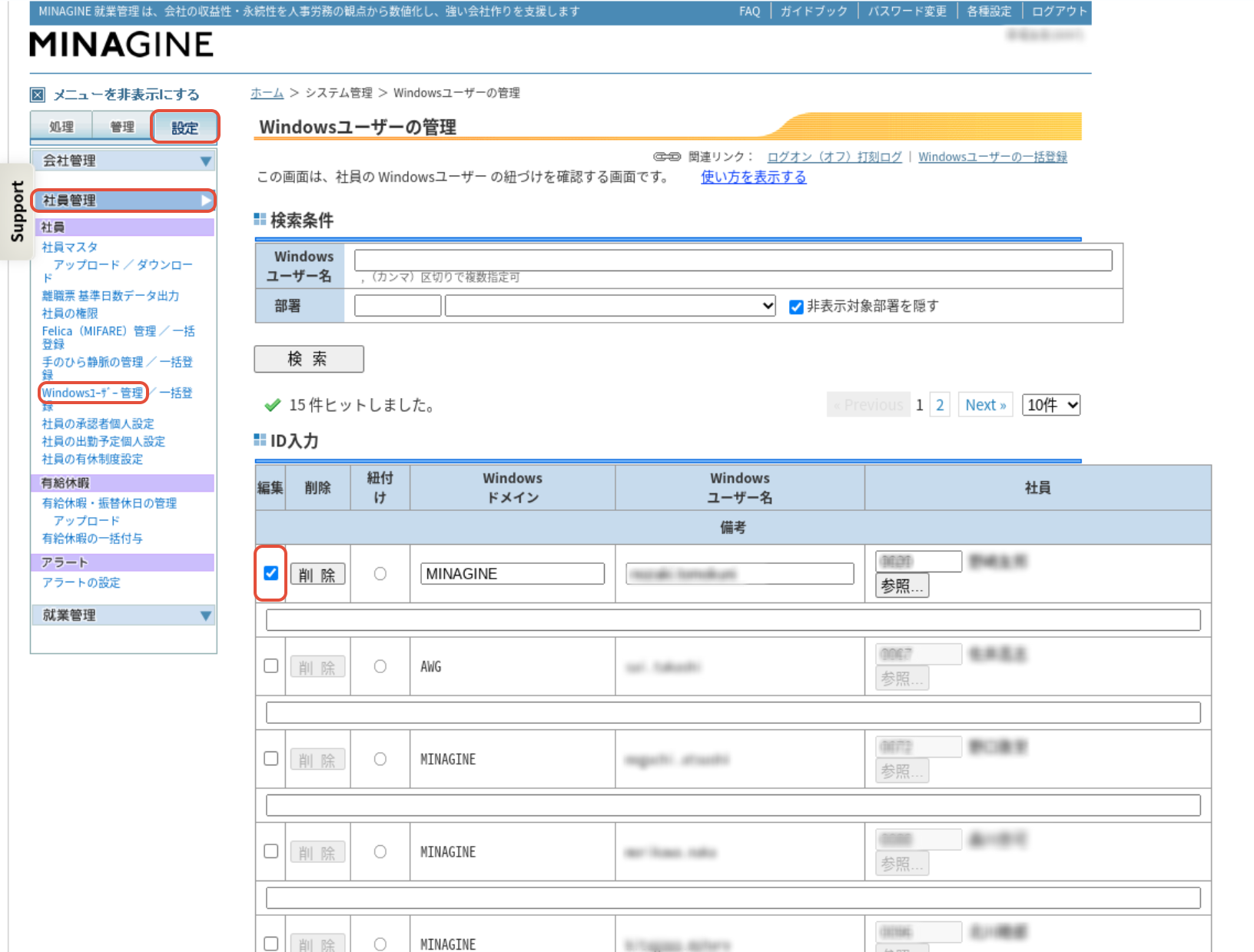
Task: Click the MINAGINE logo
Action: 121,45
